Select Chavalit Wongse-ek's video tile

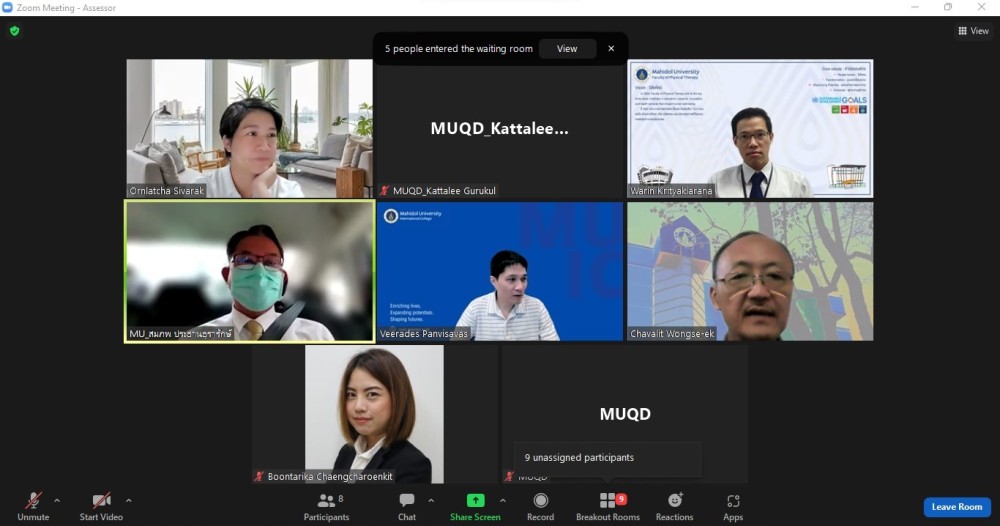pyautogui.click(x=750, y=271)
